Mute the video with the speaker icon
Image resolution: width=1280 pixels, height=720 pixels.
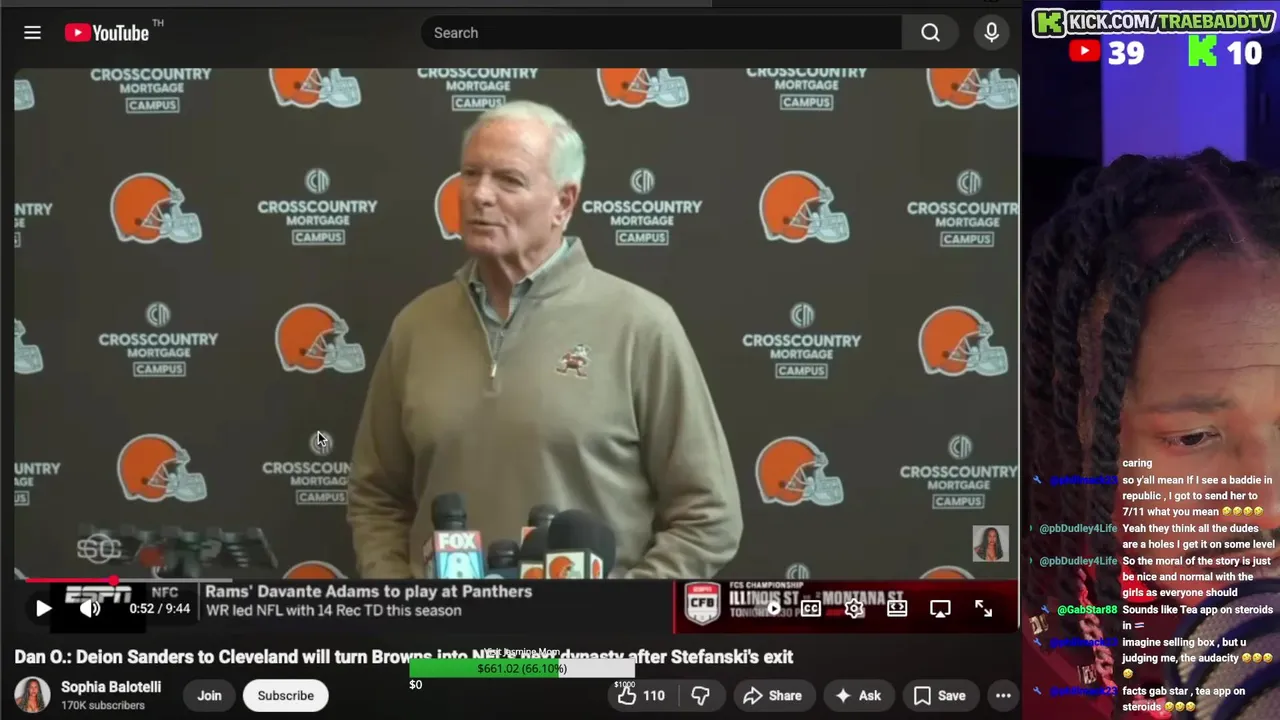pos(90,608)
